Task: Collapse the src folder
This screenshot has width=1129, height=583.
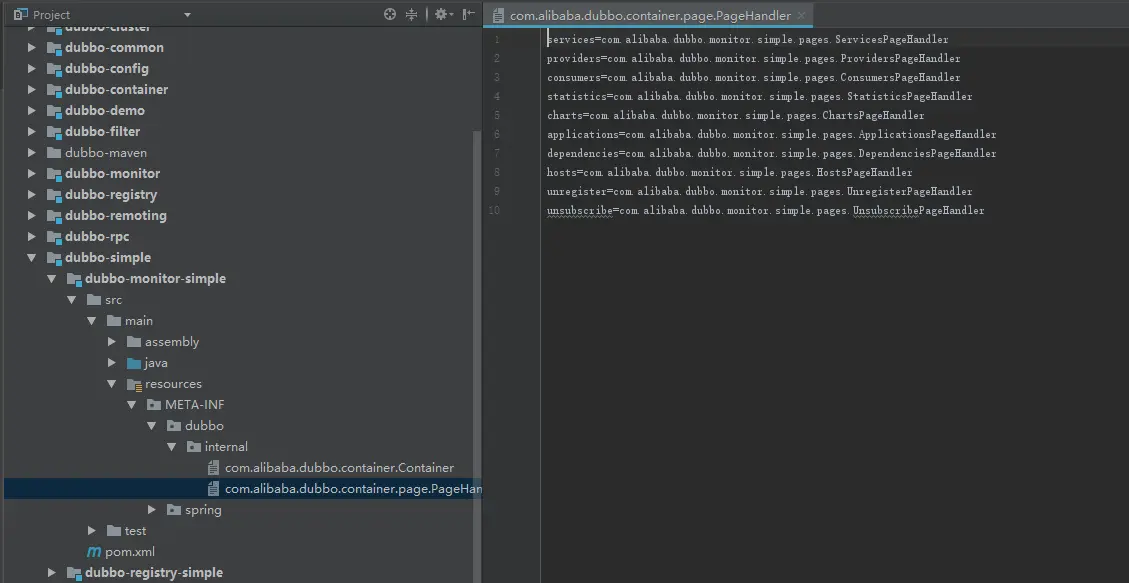Action: (72, 299)
